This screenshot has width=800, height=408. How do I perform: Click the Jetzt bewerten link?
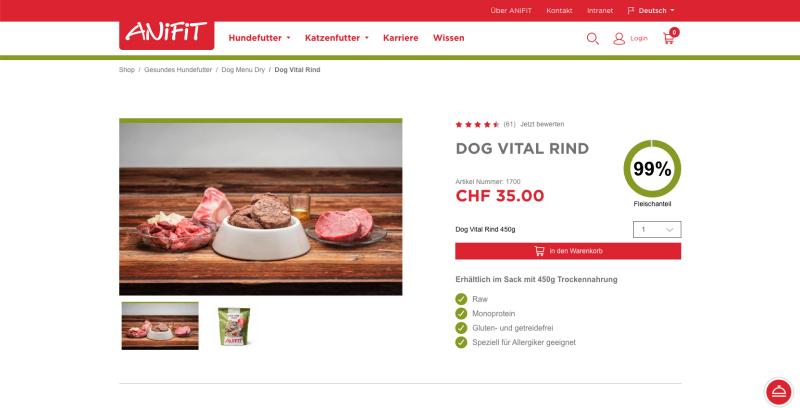click(542, 124)
